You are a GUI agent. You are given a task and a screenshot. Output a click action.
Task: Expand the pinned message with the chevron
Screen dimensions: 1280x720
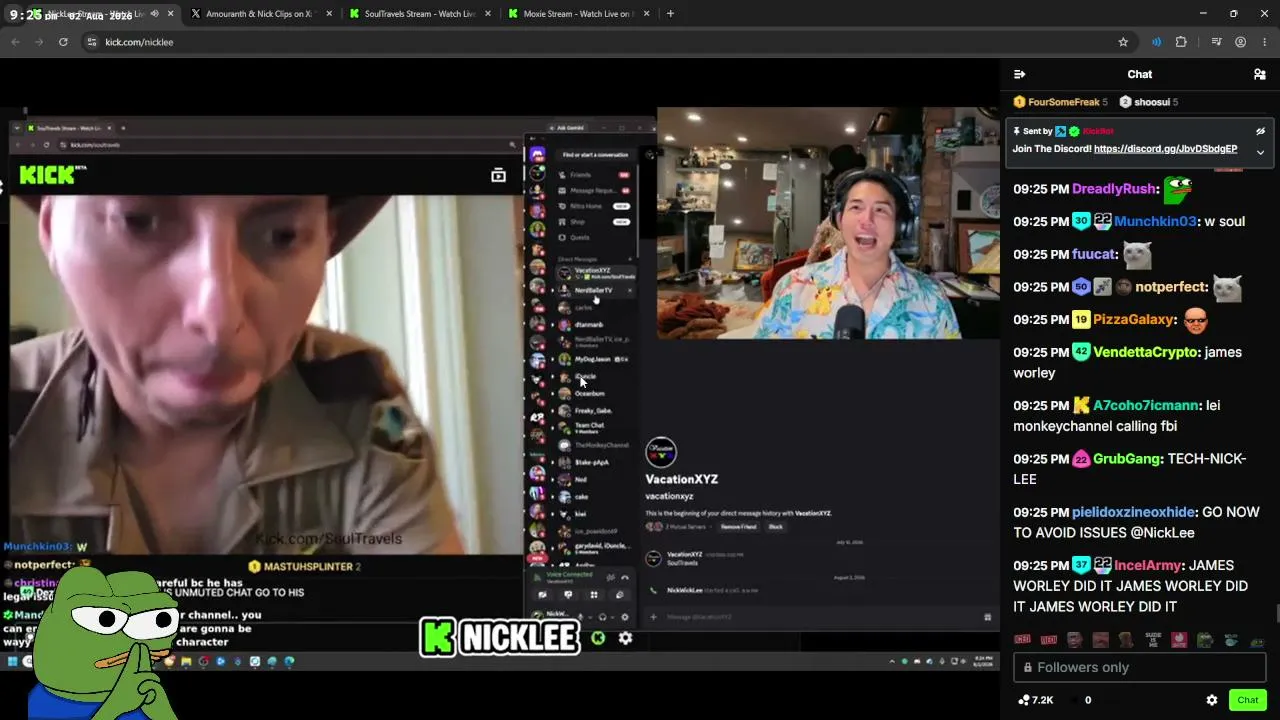(1260, 152)
